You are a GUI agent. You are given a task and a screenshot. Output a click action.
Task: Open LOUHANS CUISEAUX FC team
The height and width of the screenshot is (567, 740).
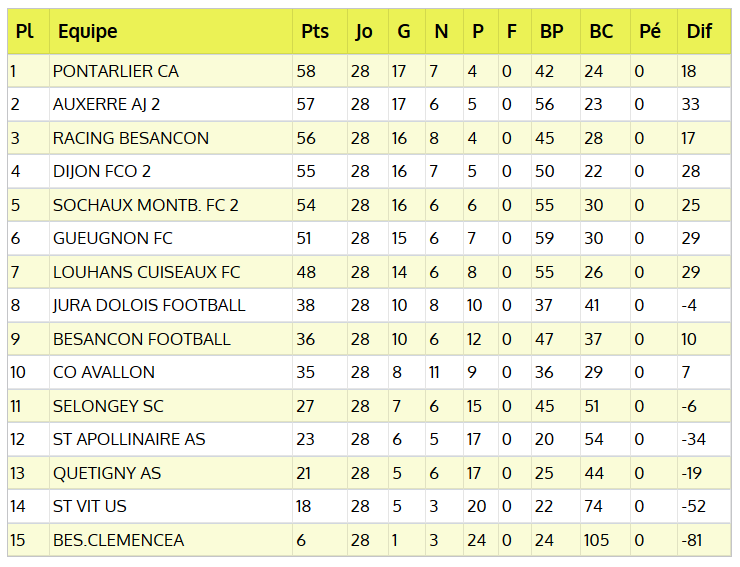point(146,272)
